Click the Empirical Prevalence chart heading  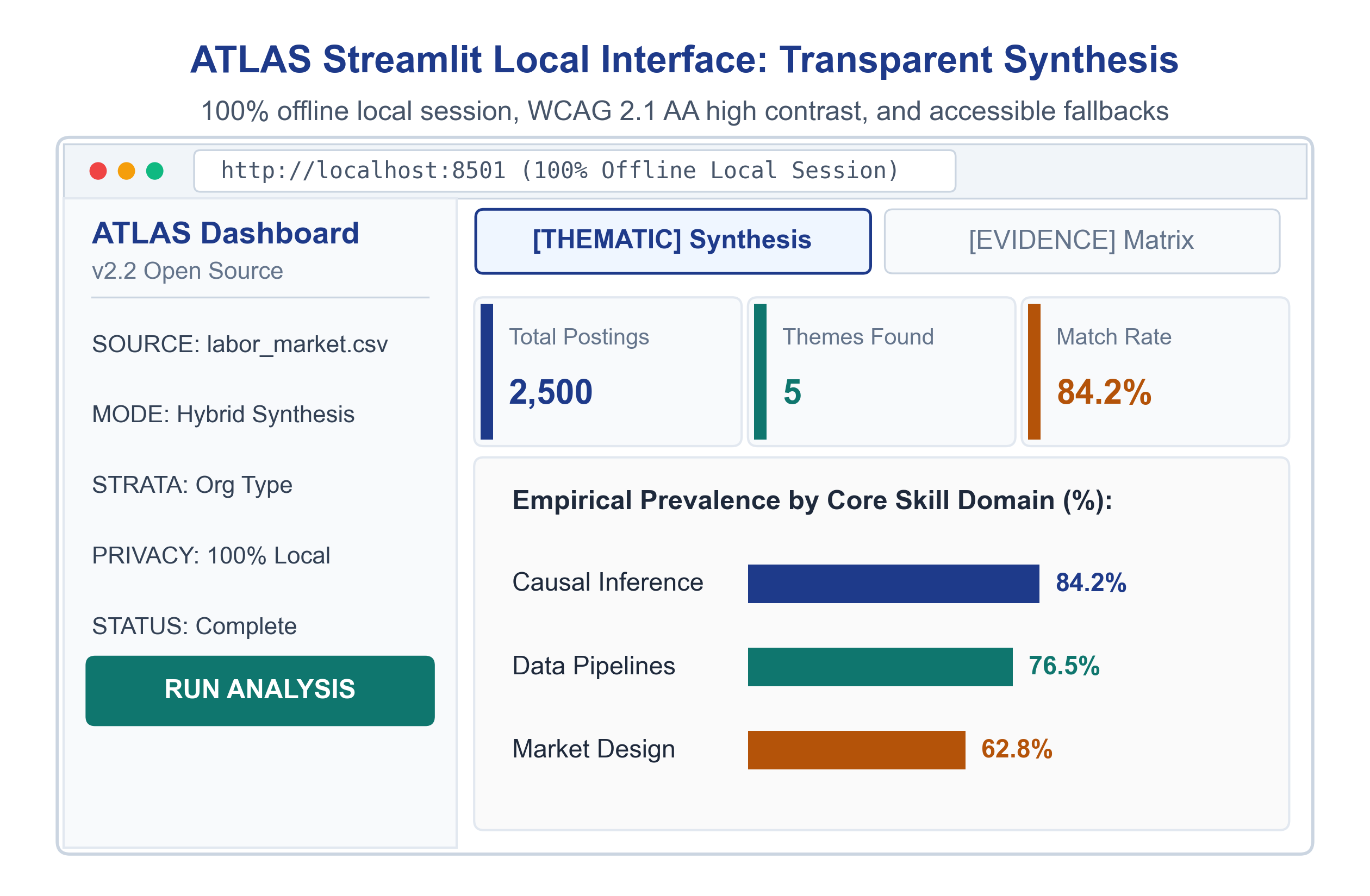(812, 500)
